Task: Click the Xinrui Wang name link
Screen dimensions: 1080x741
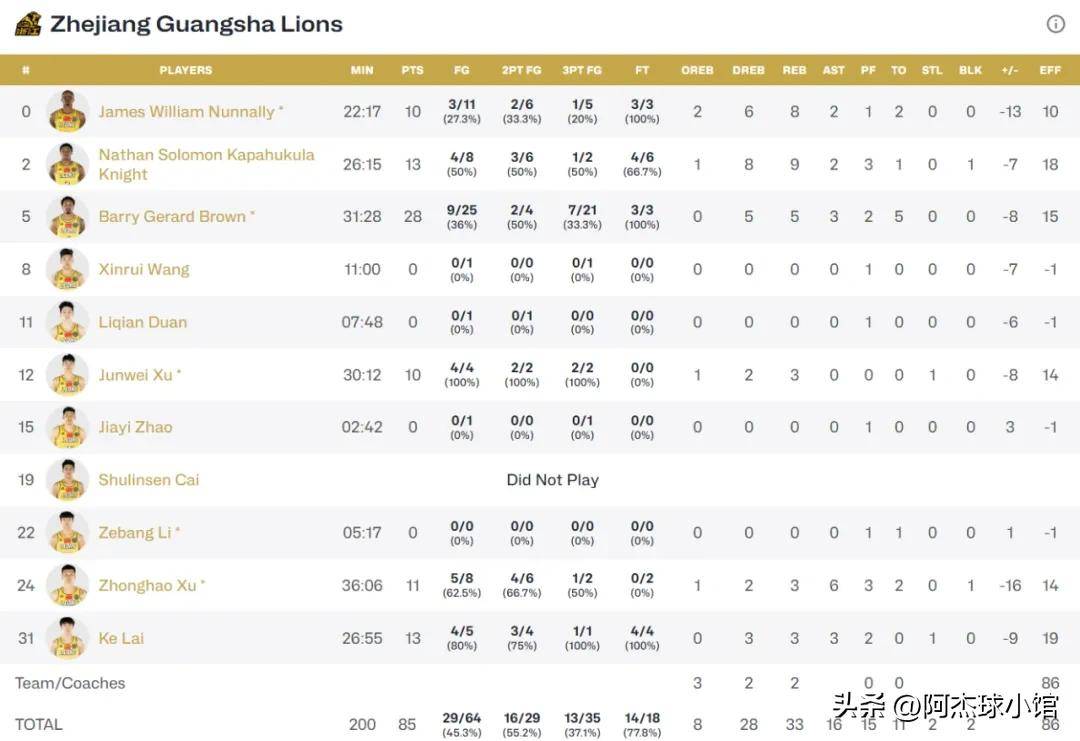Action: click(x=143, y=269)
